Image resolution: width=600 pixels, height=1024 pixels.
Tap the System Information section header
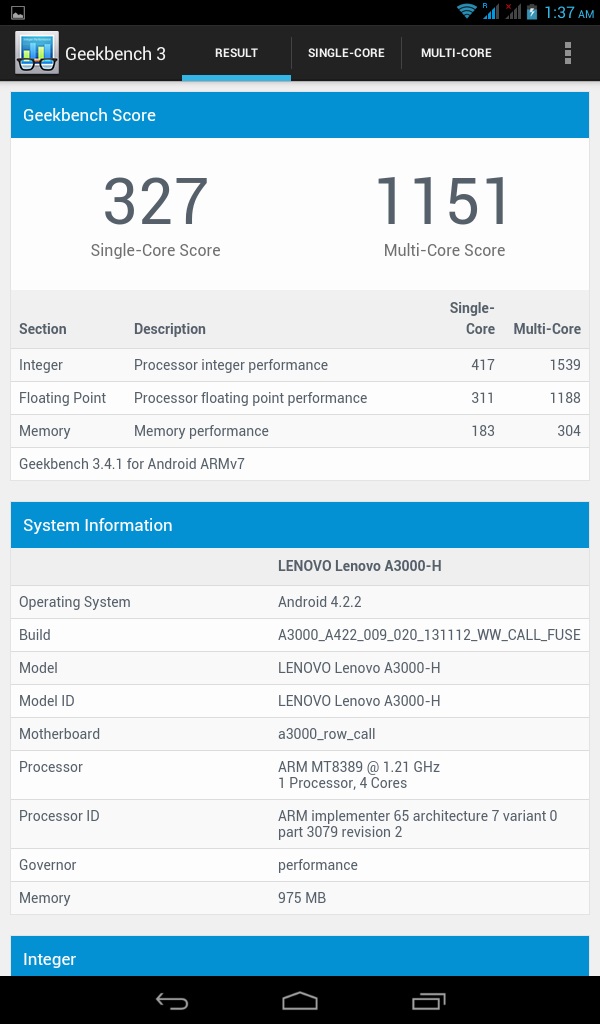click(x=300, y=525)
